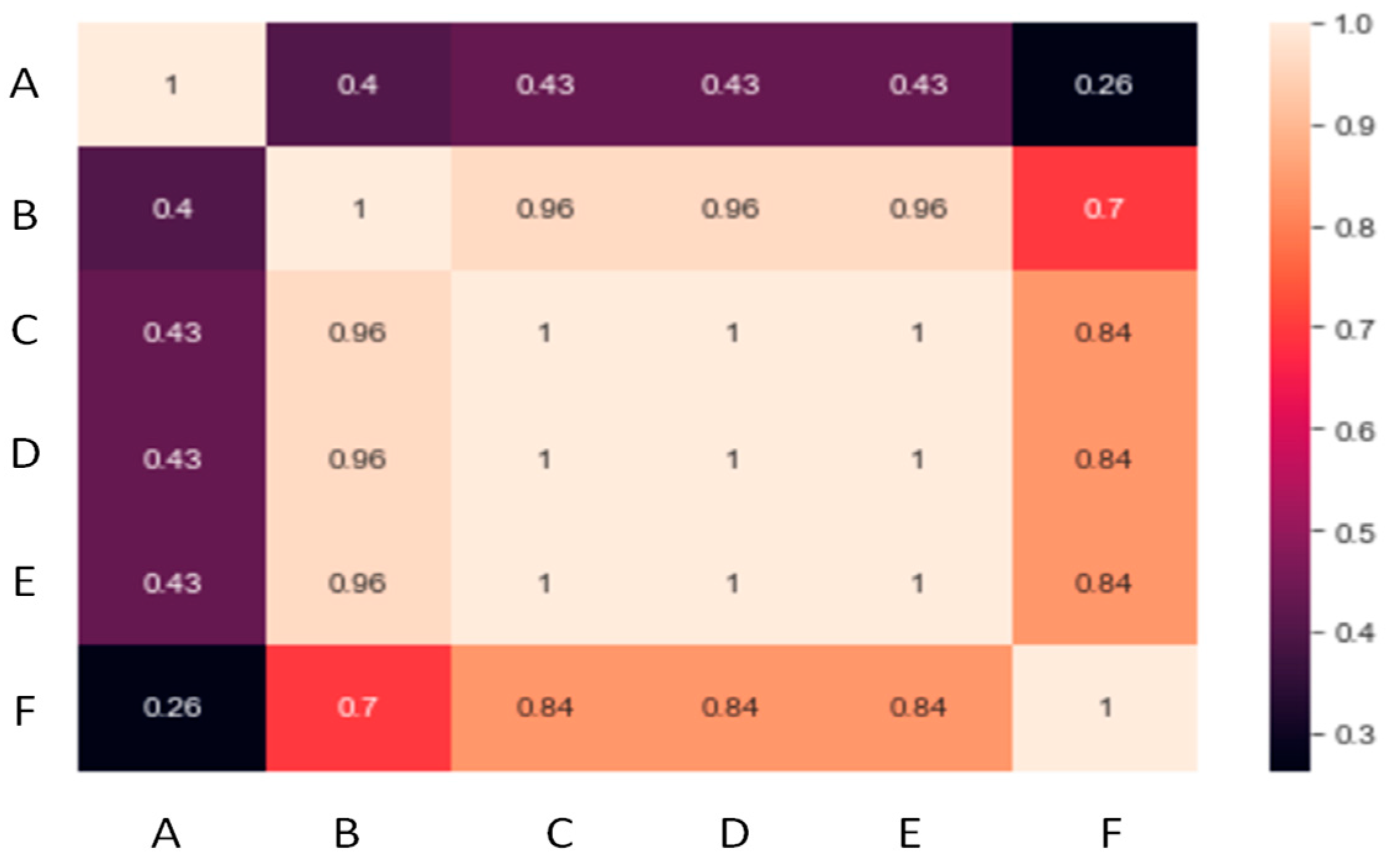Click the 0.4 cell in row A
Image resolution: width=1388 pixels, height=868 pixels.
(358, 84)
